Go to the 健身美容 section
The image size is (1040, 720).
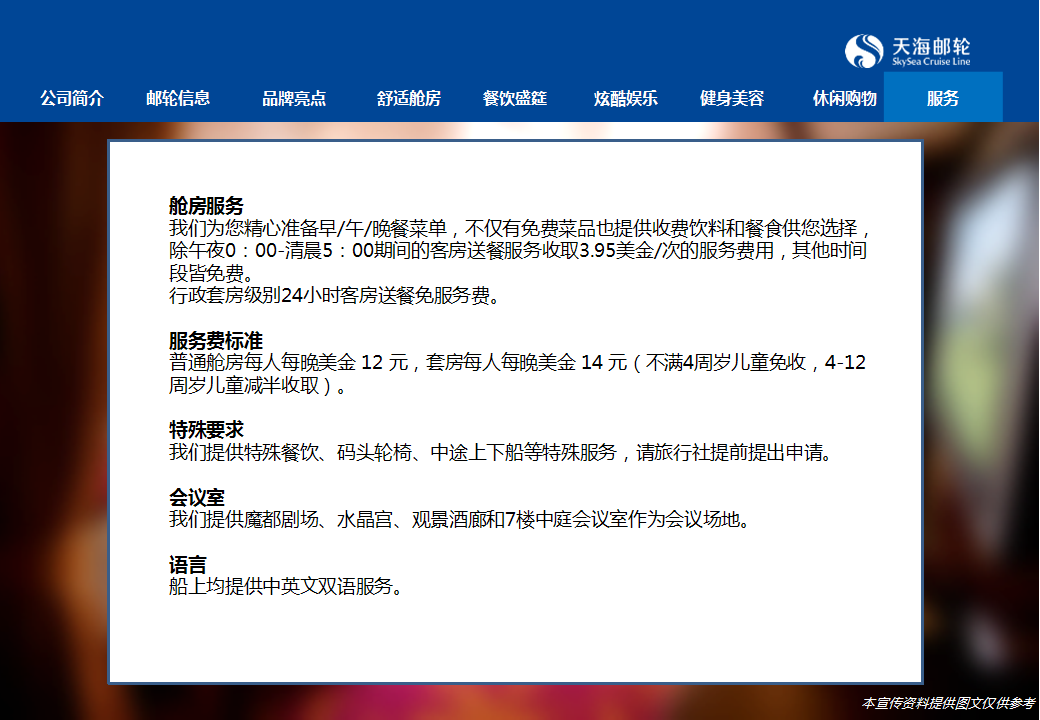coord(732,99)
